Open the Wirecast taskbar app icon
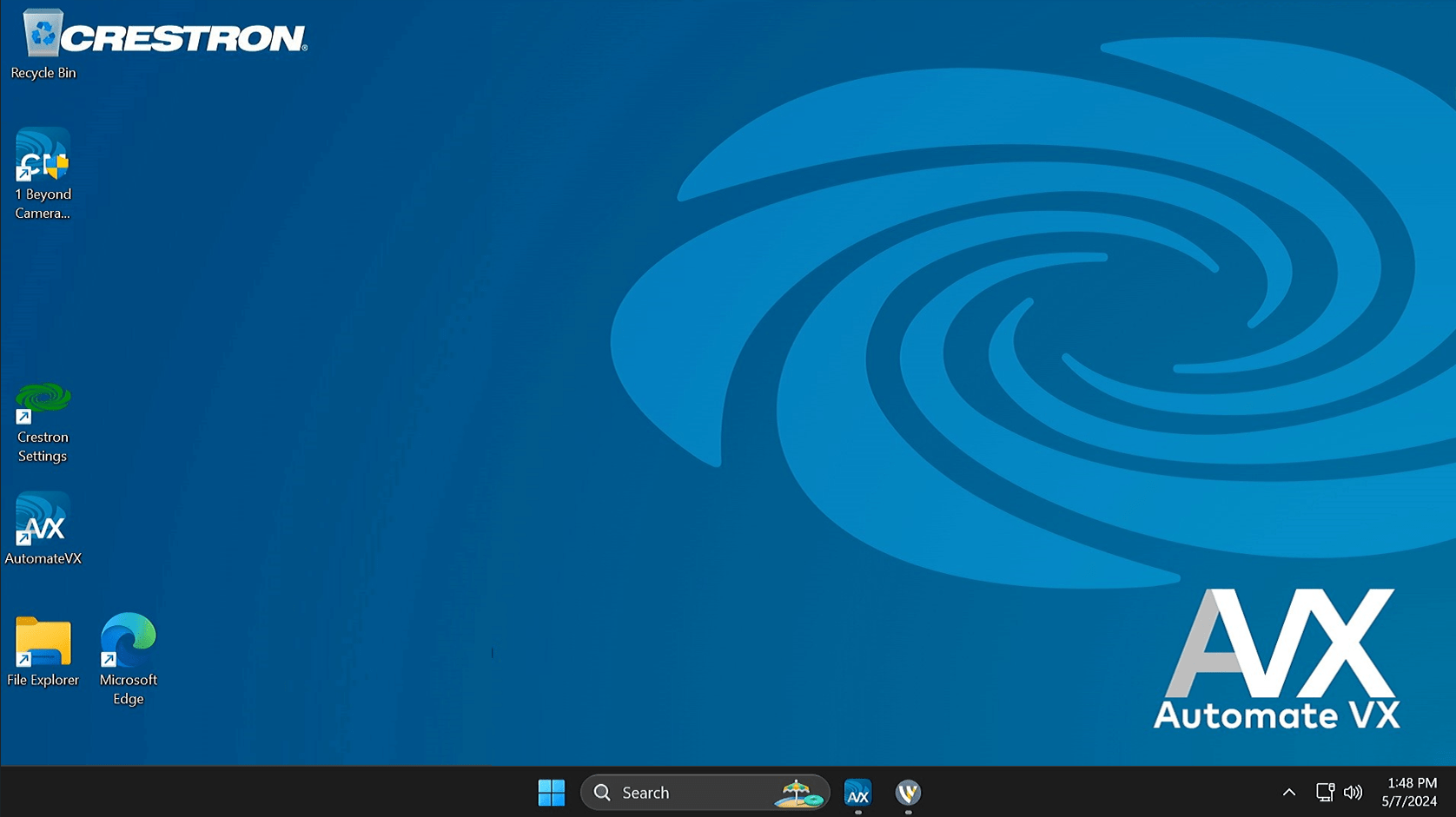 908,793
